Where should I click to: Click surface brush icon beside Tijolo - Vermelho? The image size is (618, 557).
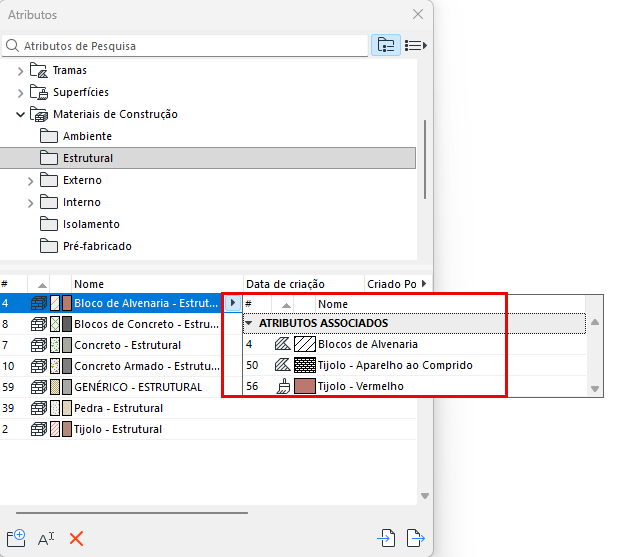[x=283, y=386]
